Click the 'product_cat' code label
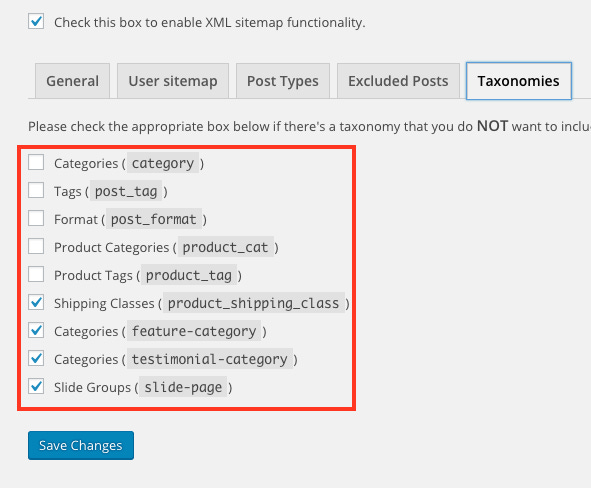591x488 pixels. [x=225, y=247]
